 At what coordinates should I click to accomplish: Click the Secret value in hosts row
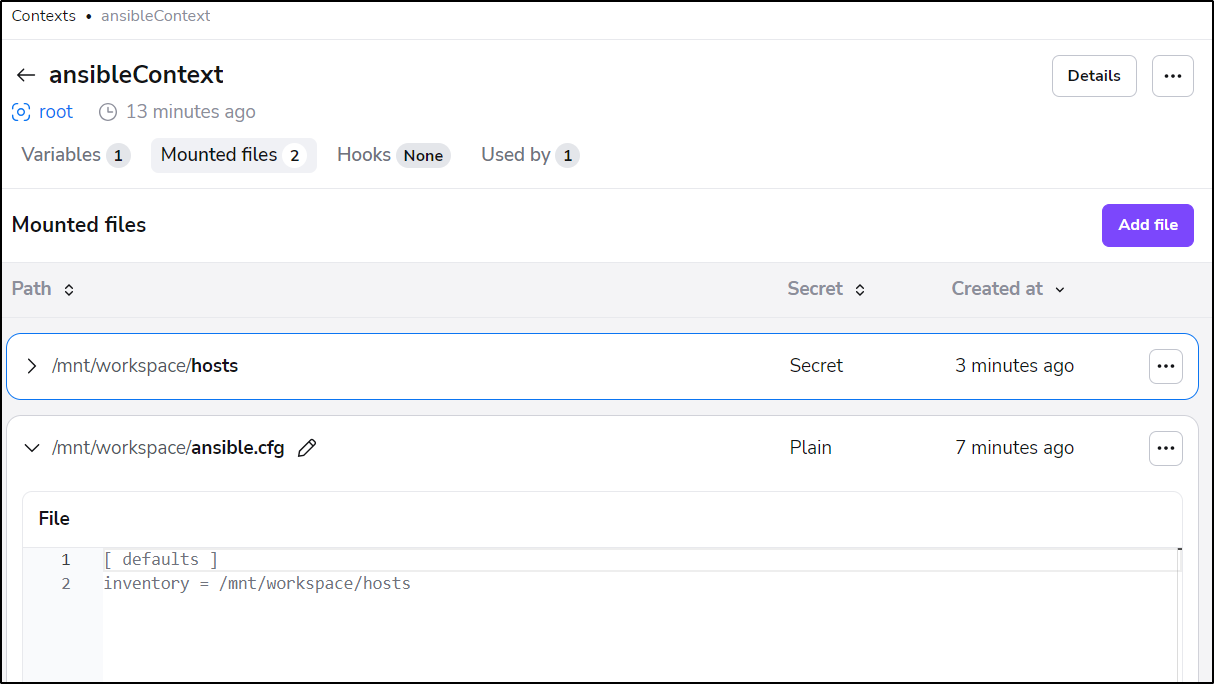point(816,366)
